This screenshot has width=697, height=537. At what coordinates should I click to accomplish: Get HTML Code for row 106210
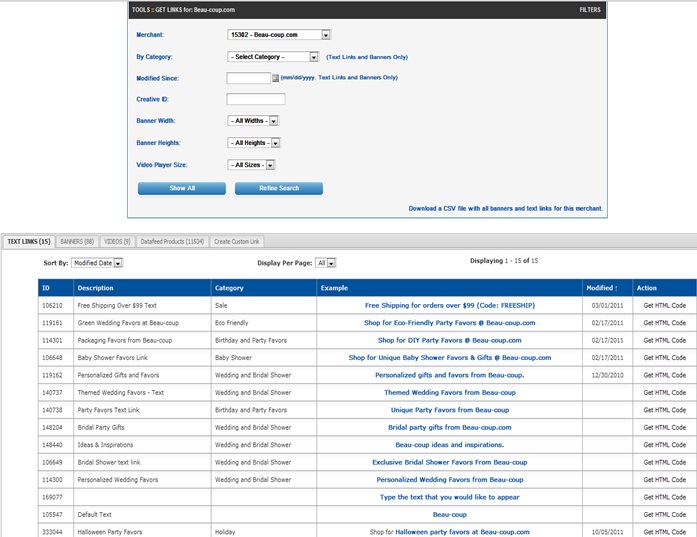(x=665, y=305)
